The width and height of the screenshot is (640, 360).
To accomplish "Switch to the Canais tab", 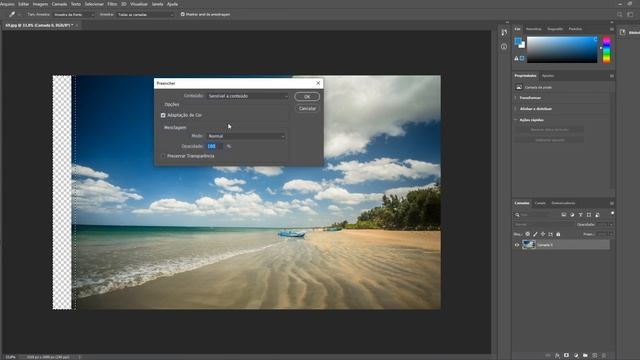I will (540, 203).
